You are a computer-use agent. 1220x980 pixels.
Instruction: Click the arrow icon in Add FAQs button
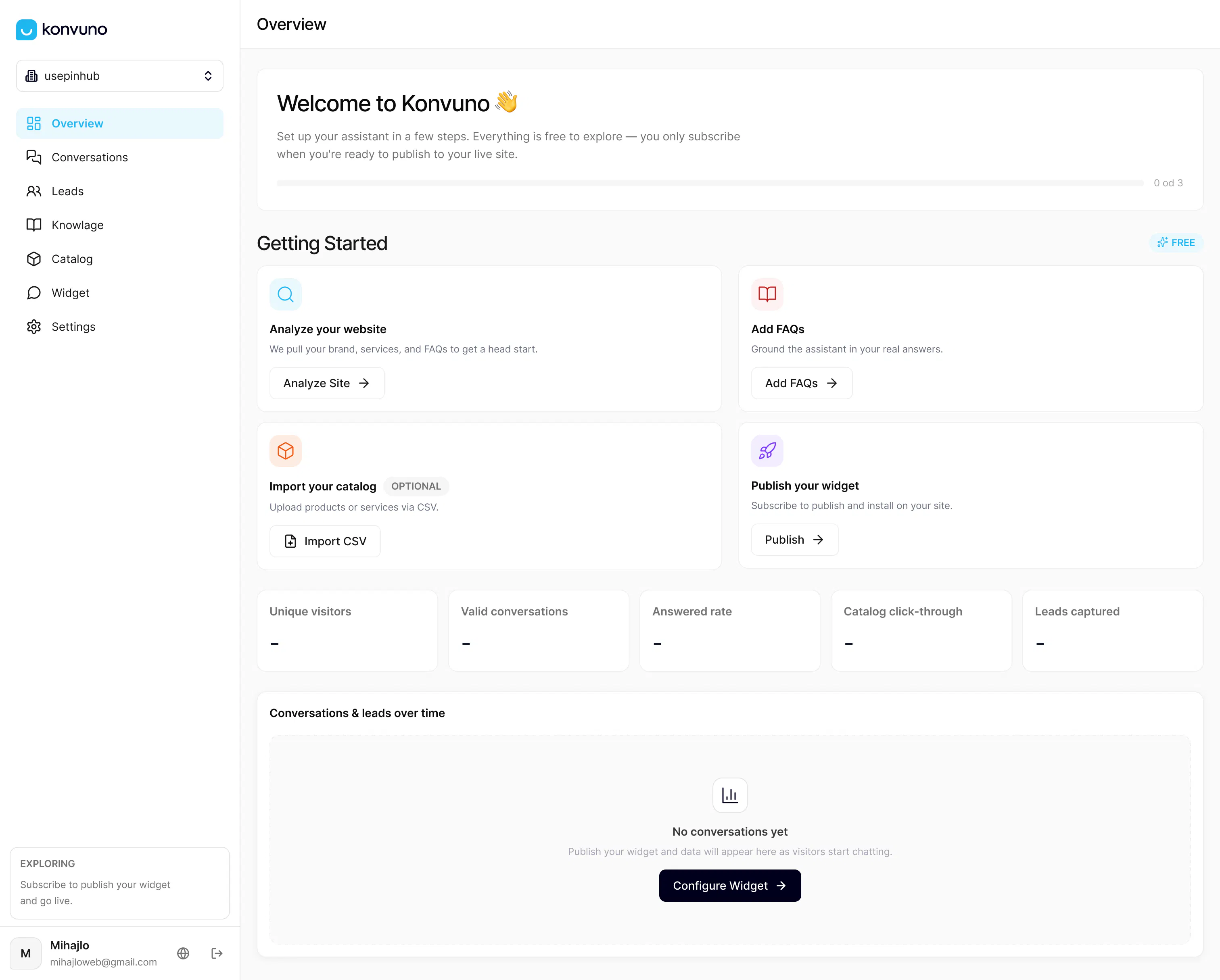832,383
